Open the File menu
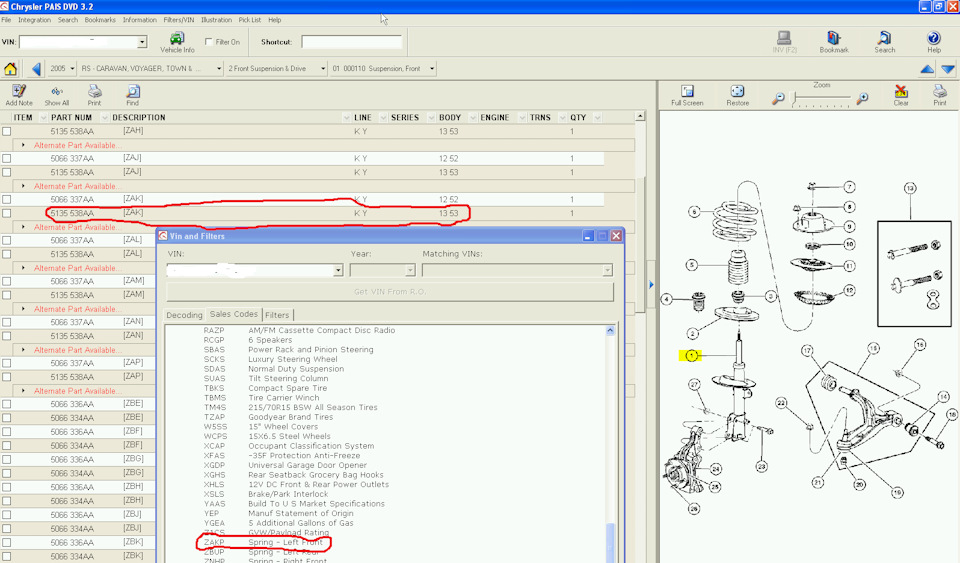Screen dimensions: 960x563 [6, 20]
